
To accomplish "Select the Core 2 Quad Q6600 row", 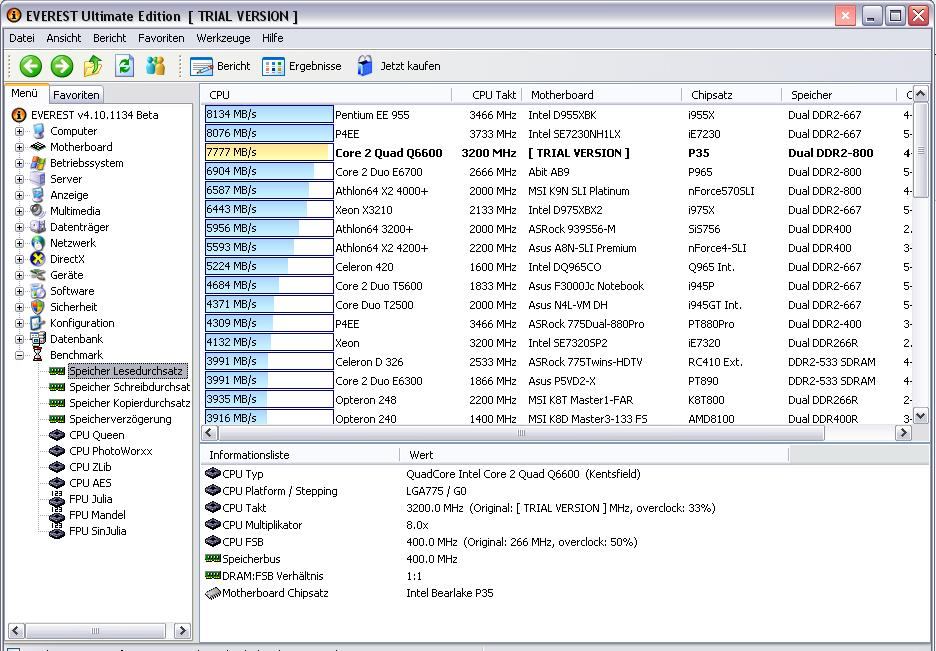I will click(558, 153).
